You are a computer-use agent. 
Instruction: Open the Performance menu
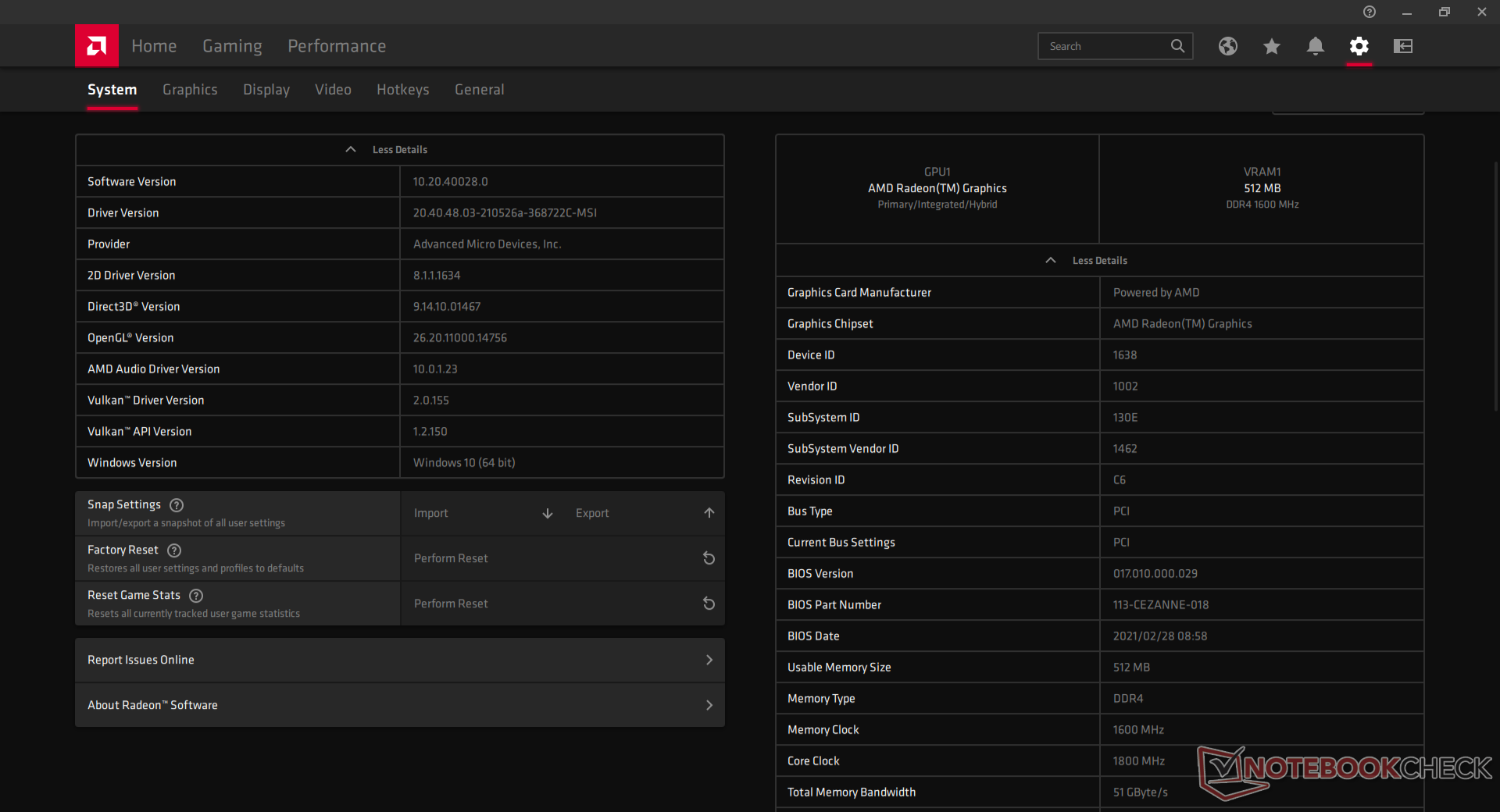click(x=337, y=46)
